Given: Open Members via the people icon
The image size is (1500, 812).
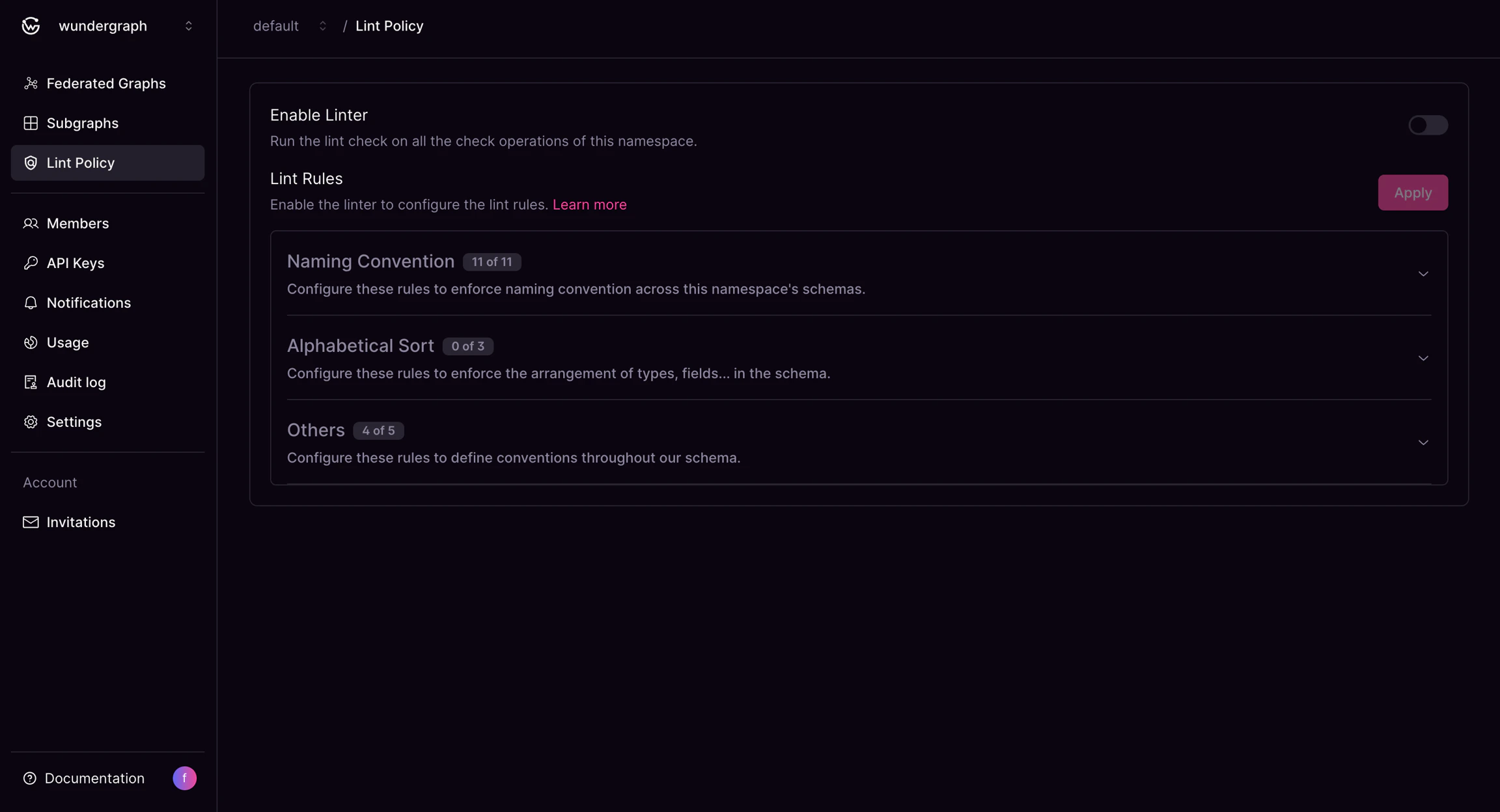Looking at the screenshot, I should pyautogui.click(x=31, y=223).
